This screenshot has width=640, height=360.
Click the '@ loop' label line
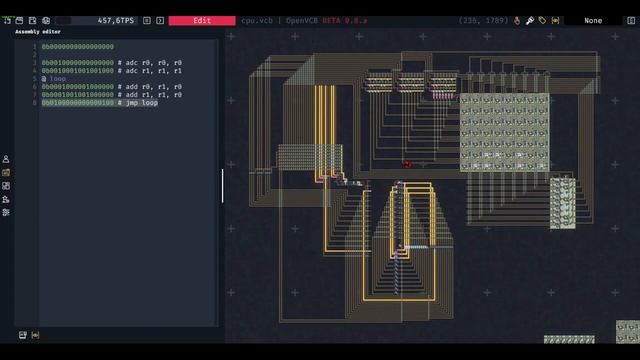[x=53, y=79]
